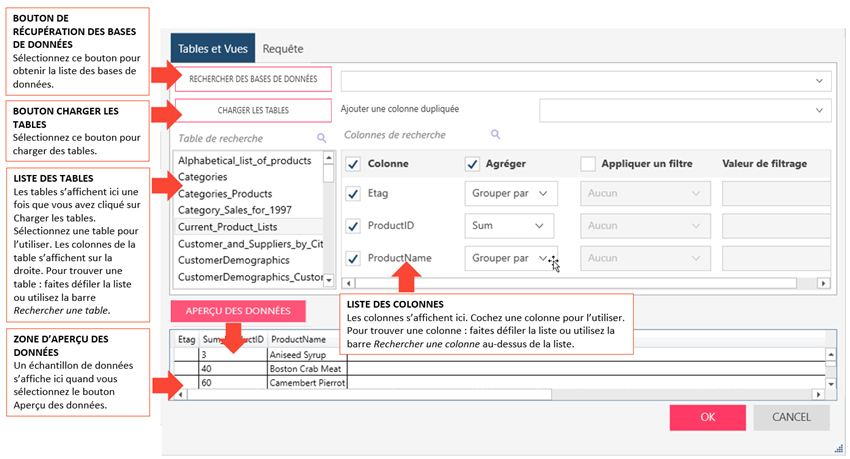This screenshot has width=850, height=459.
Task: Uncheck the Etag column checkbox
Action: (x=352, y=194)
